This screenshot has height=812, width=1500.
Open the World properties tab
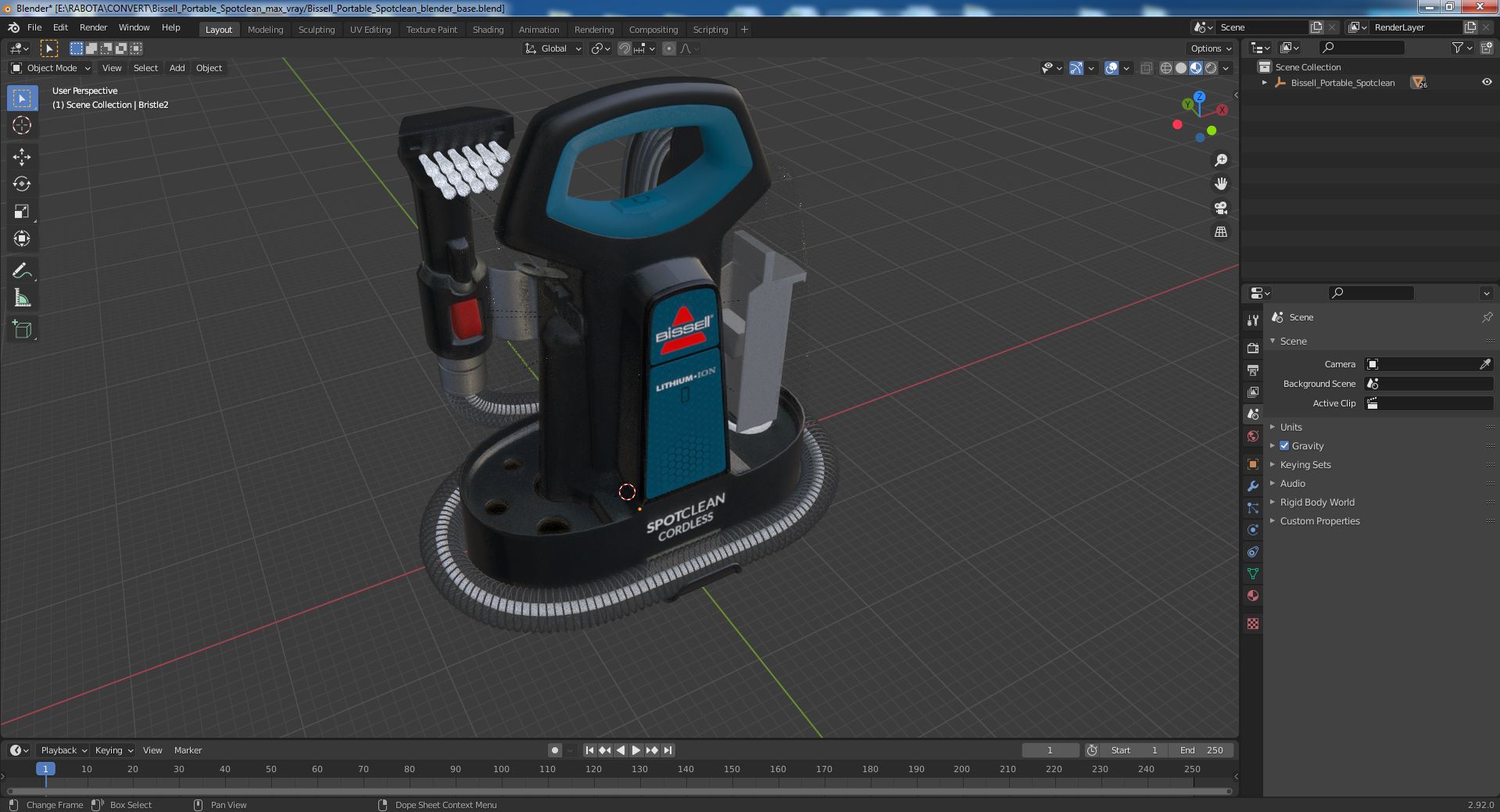pos(1253,436)
